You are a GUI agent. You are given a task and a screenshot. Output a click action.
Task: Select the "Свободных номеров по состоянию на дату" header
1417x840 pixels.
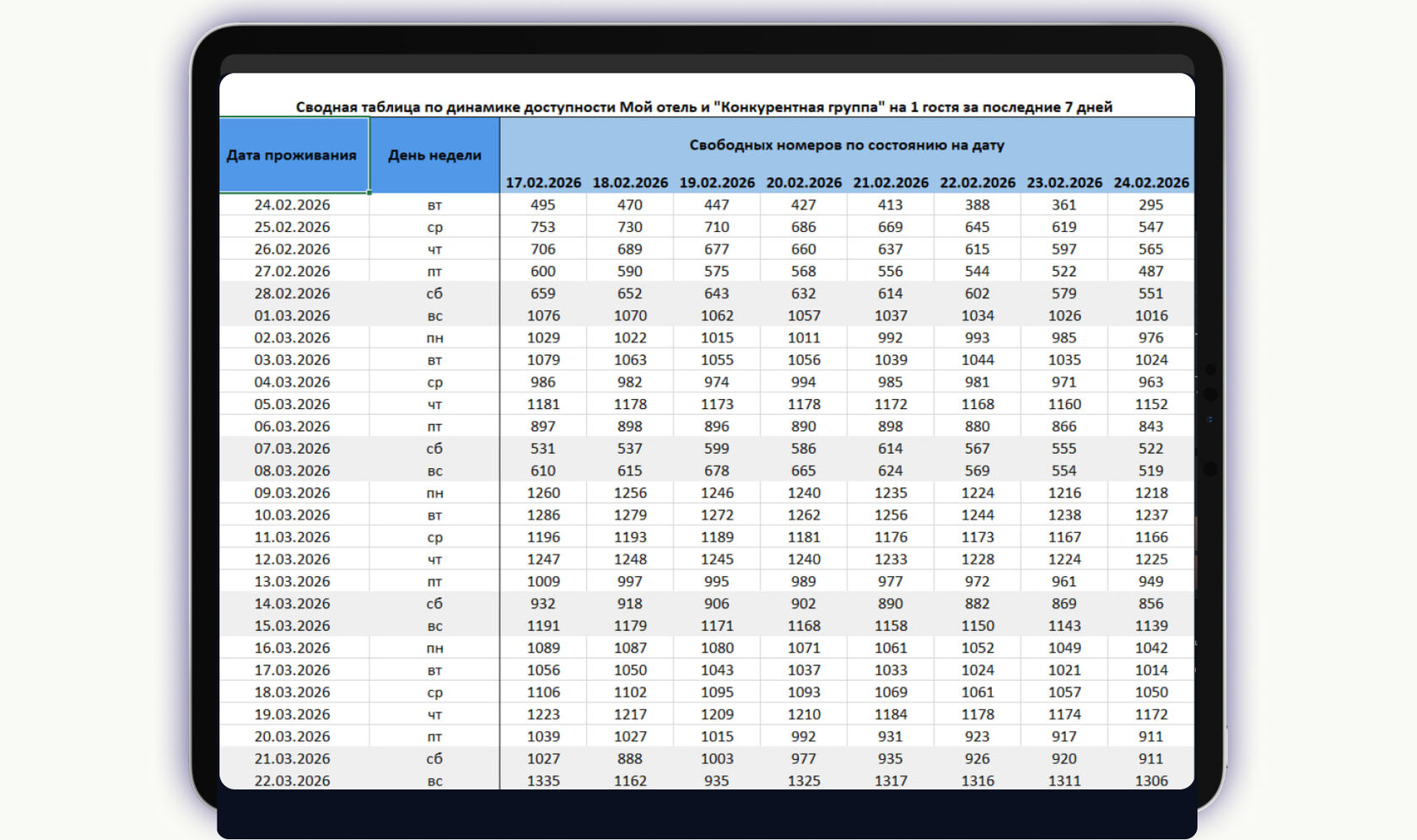point(847,145)
